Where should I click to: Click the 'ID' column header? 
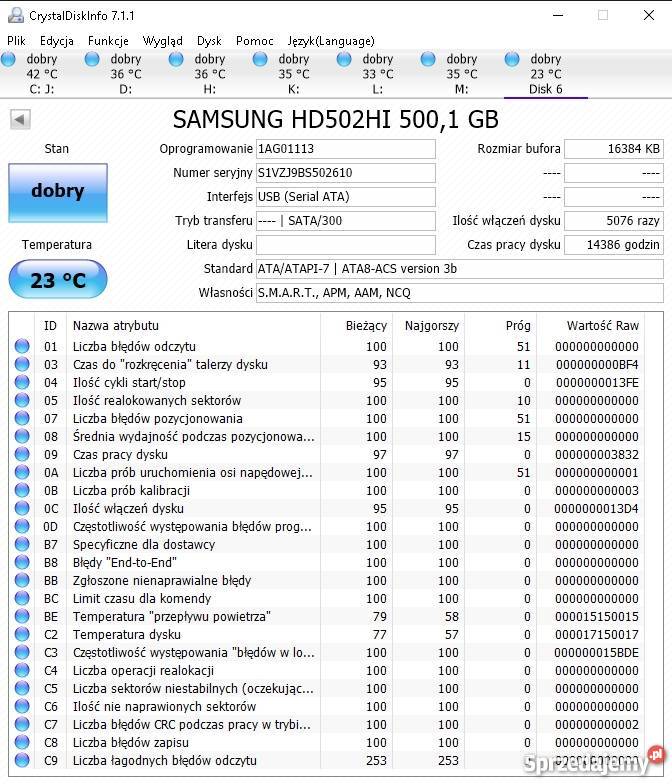point(50,326)
